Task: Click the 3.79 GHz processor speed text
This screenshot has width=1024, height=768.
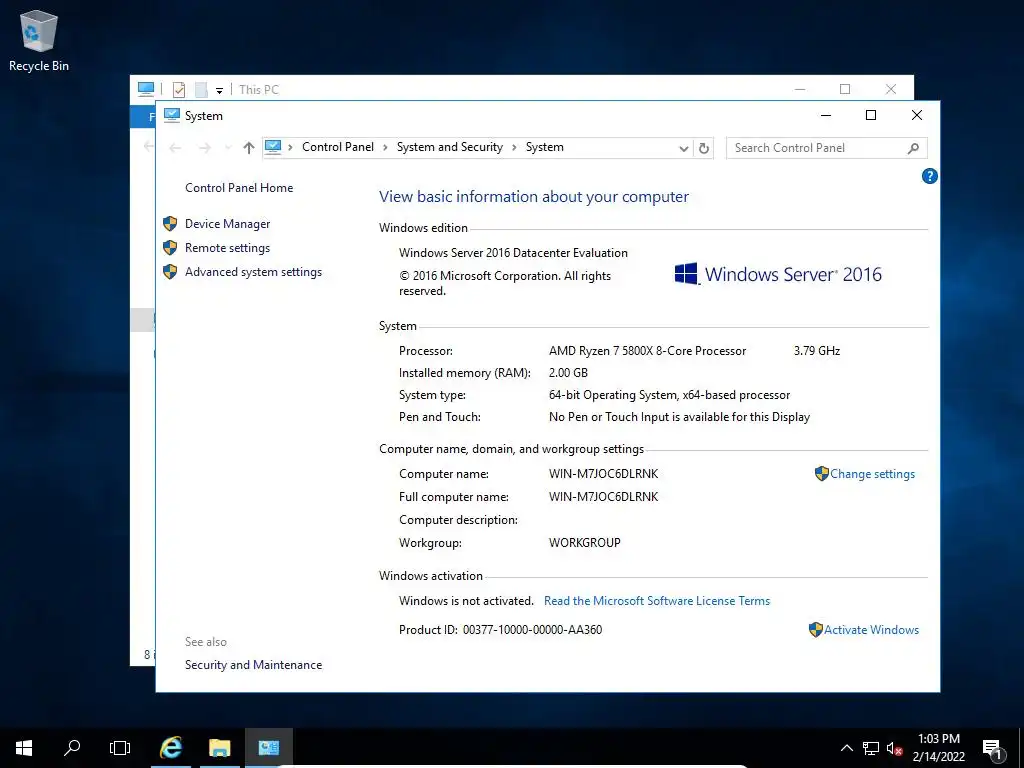Action: 817,351
